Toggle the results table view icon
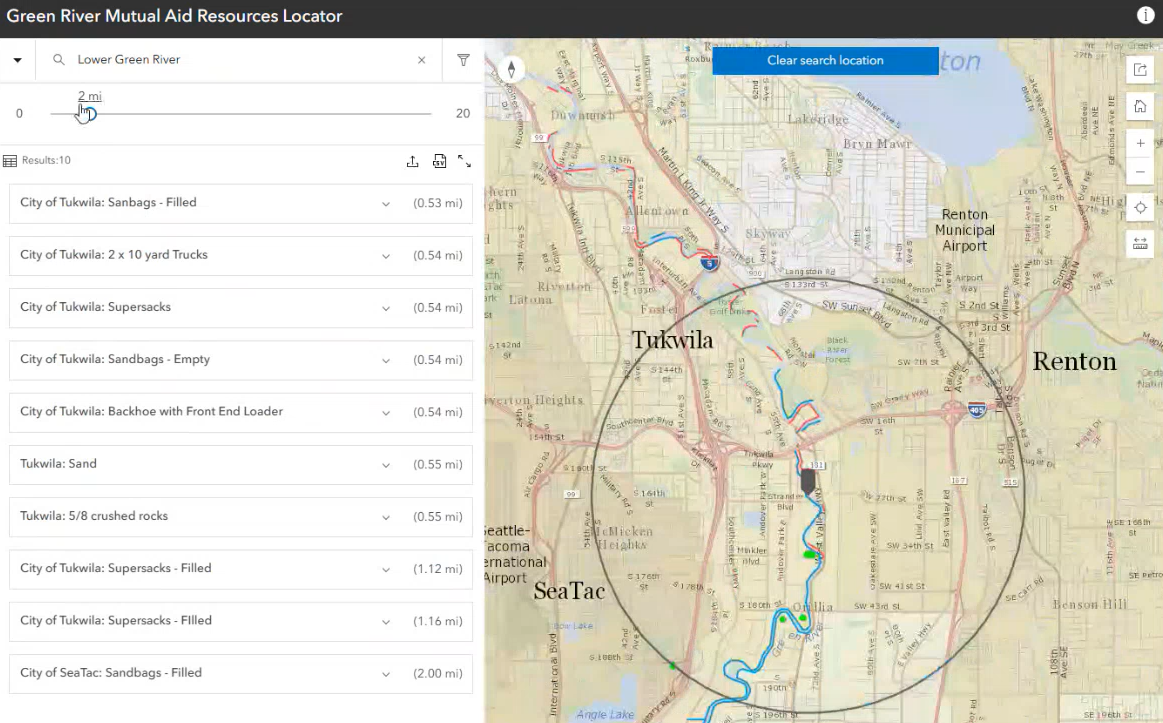Screen dimensions: 1163x723 point(10,160)
